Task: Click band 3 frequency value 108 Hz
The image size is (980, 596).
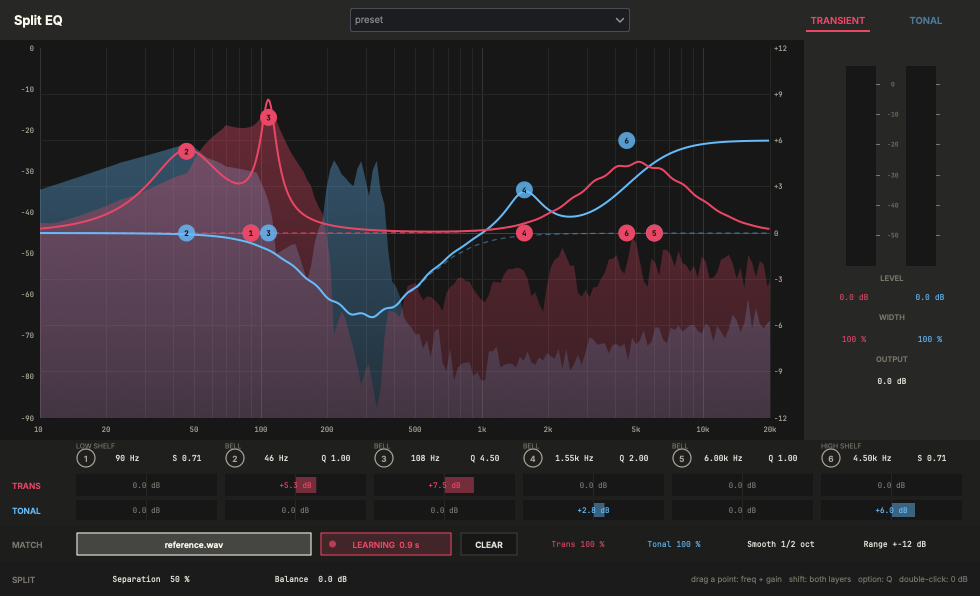Action: (x=425, y=458)
